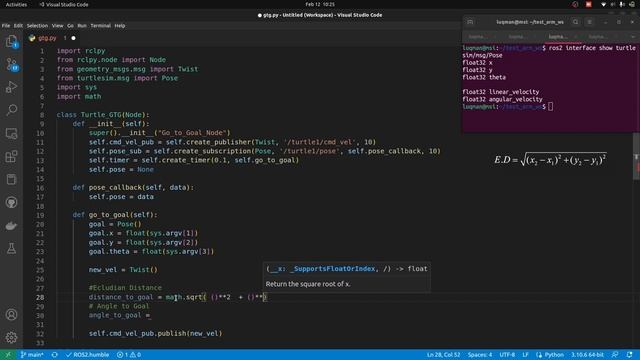Click the remote window indicator in status bar

click(x=8, y=355)
